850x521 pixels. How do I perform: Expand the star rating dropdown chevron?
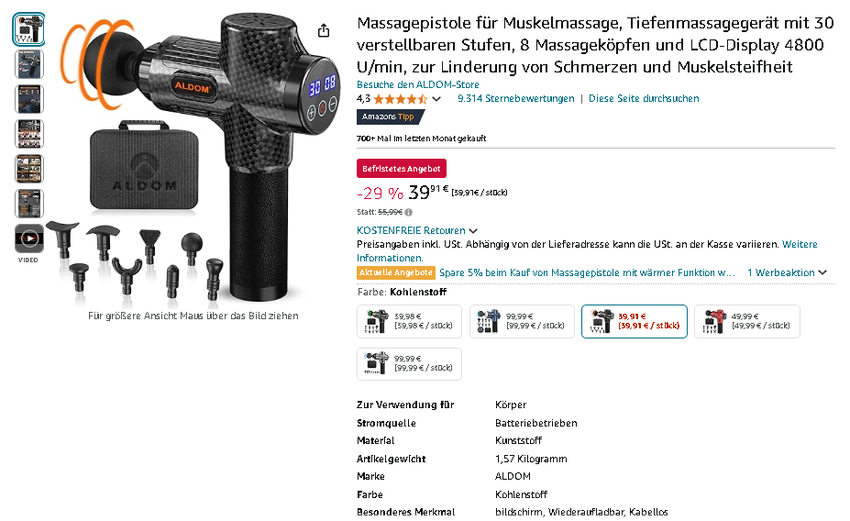436,99
